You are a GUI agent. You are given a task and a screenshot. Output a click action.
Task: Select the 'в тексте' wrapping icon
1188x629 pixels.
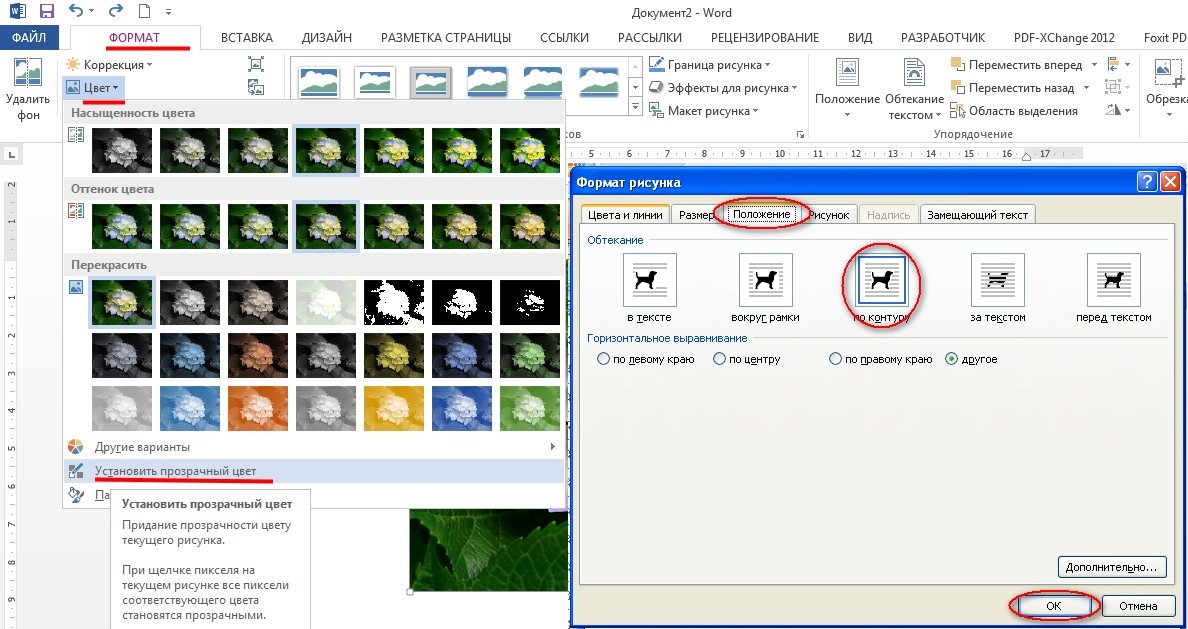[x=649, y=280]
